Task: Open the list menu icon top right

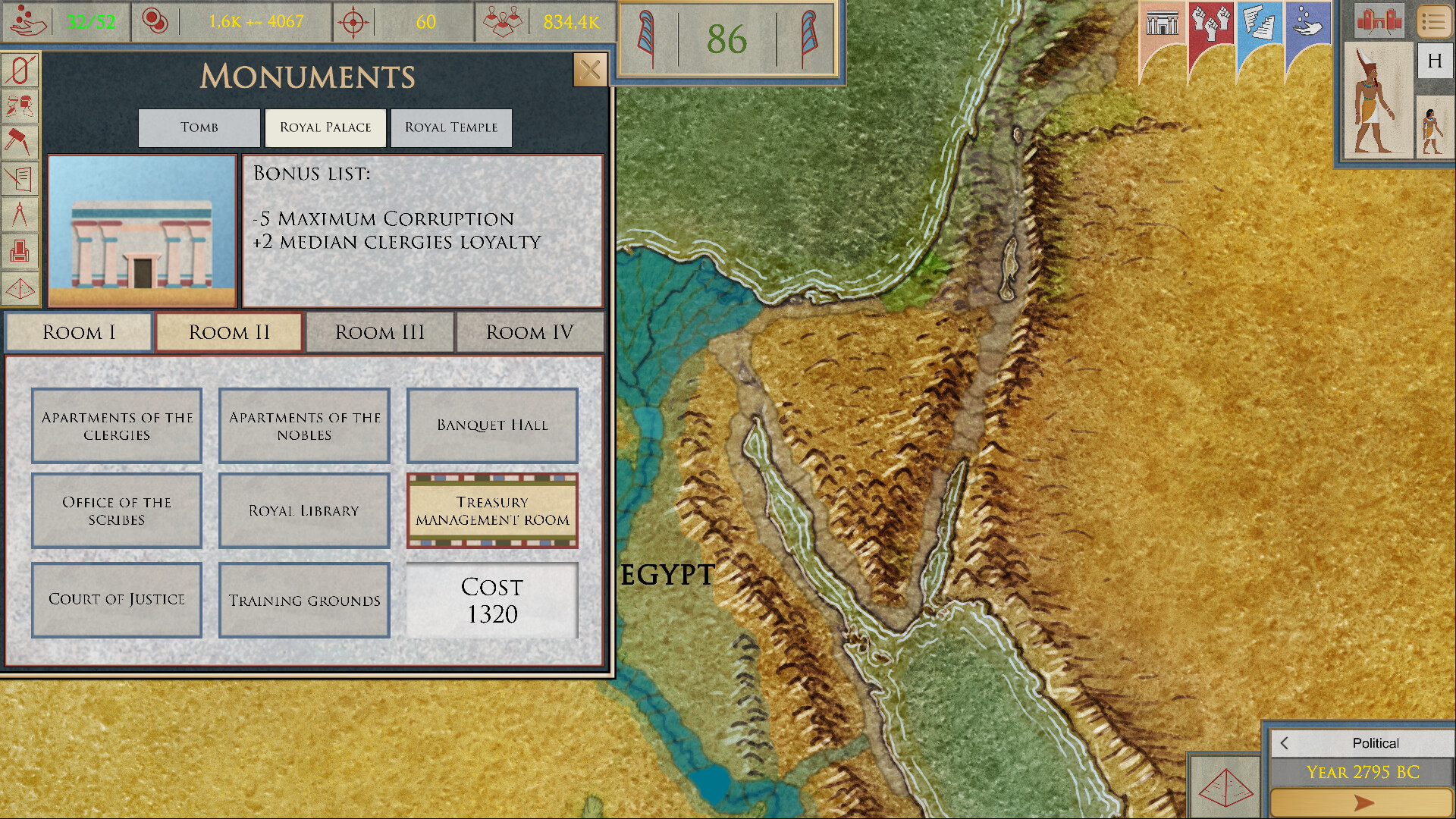Action: pos(1432,21)
